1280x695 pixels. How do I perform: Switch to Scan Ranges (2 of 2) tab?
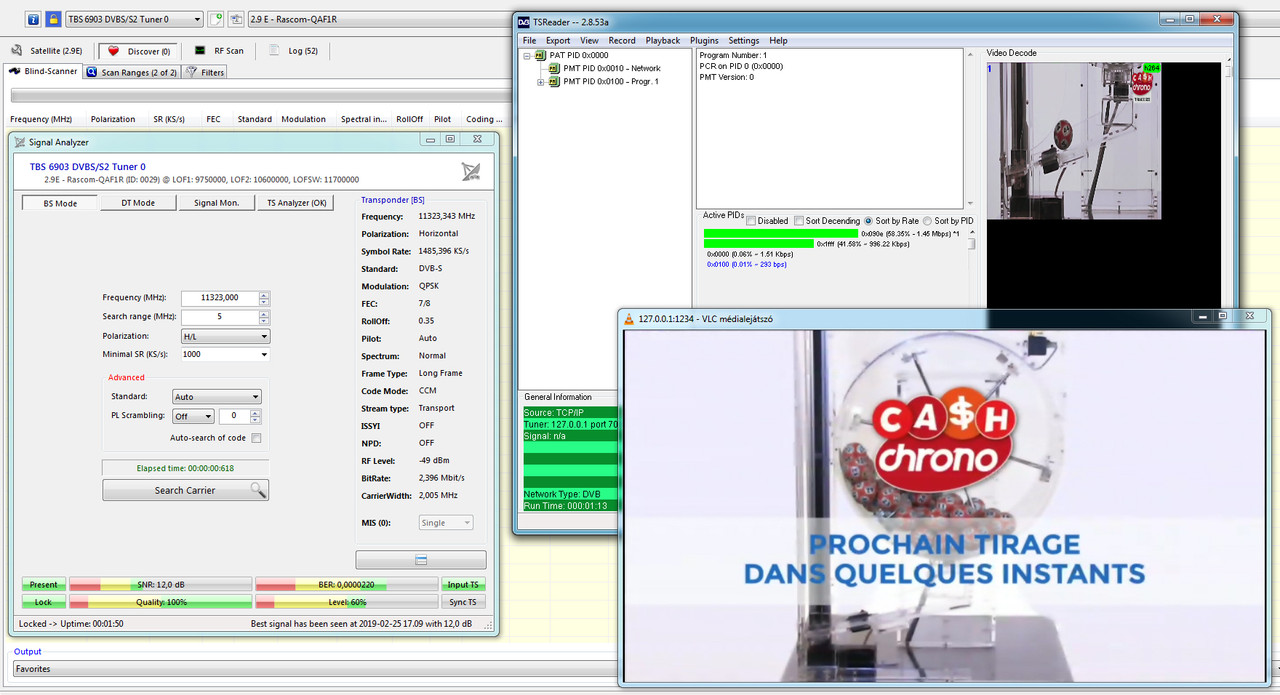(x=131, y=72)
